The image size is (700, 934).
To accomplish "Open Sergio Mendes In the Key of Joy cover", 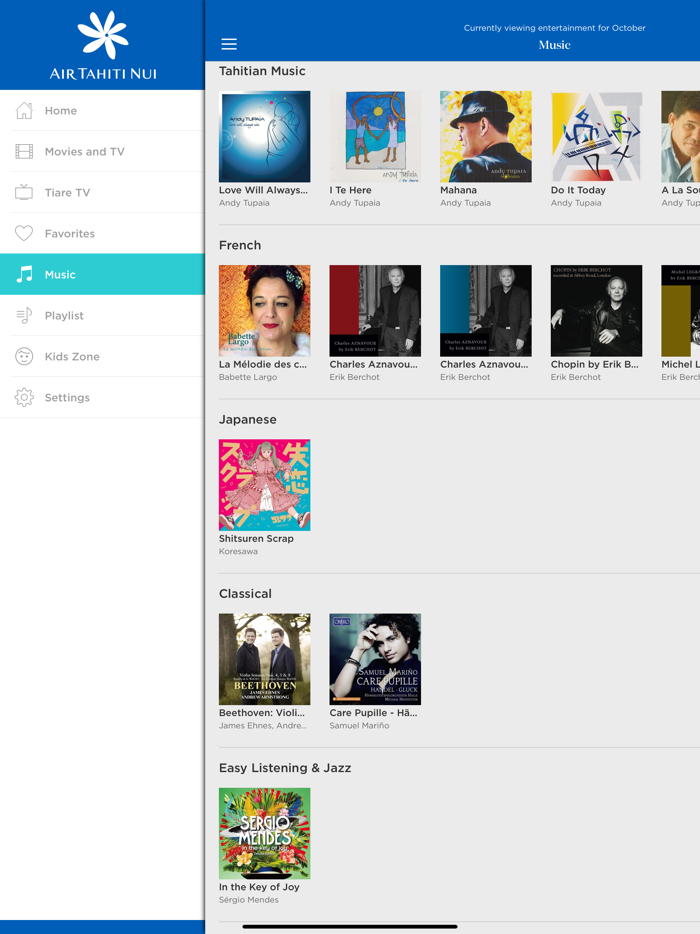I will pos(265,833).
